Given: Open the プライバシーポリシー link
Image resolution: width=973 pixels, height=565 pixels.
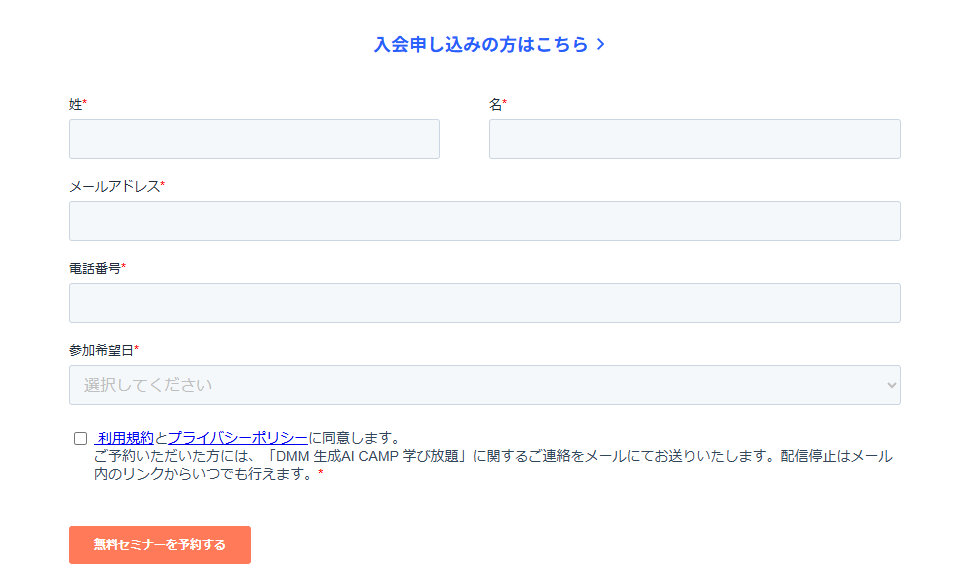Looking at the screenshot, I should (238, 438).
